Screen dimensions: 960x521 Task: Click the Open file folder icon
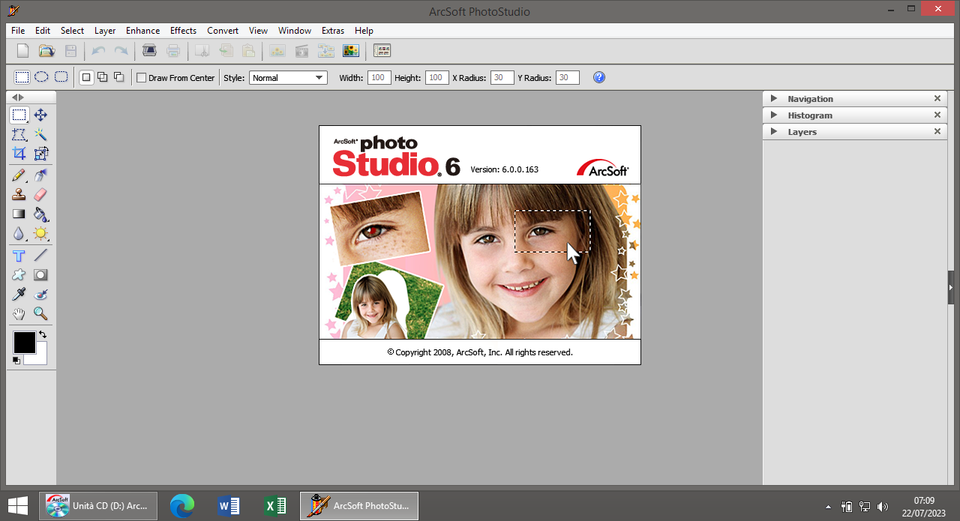pyautogui.click(x=46, y=51)
